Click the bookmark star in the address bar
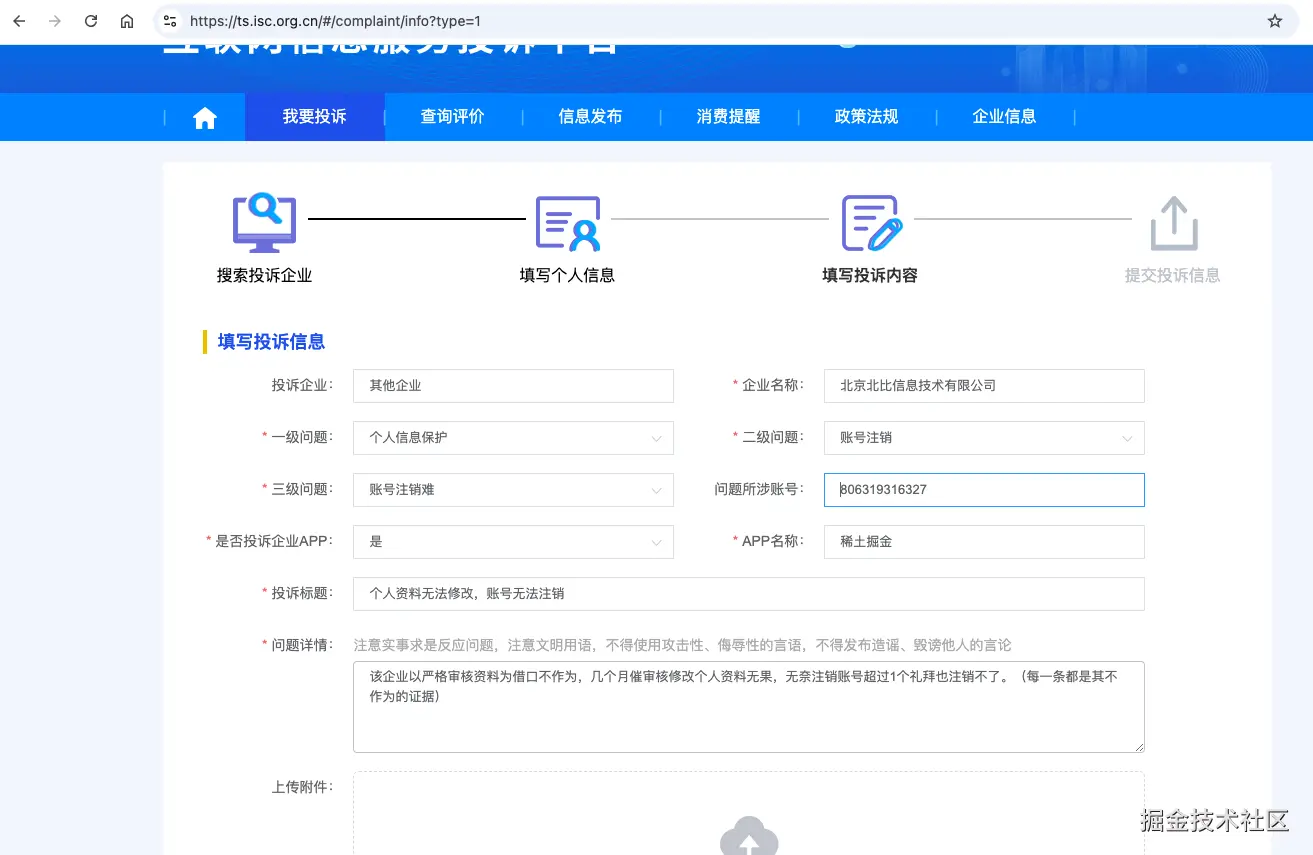1313x855 pixels. 1274,20
